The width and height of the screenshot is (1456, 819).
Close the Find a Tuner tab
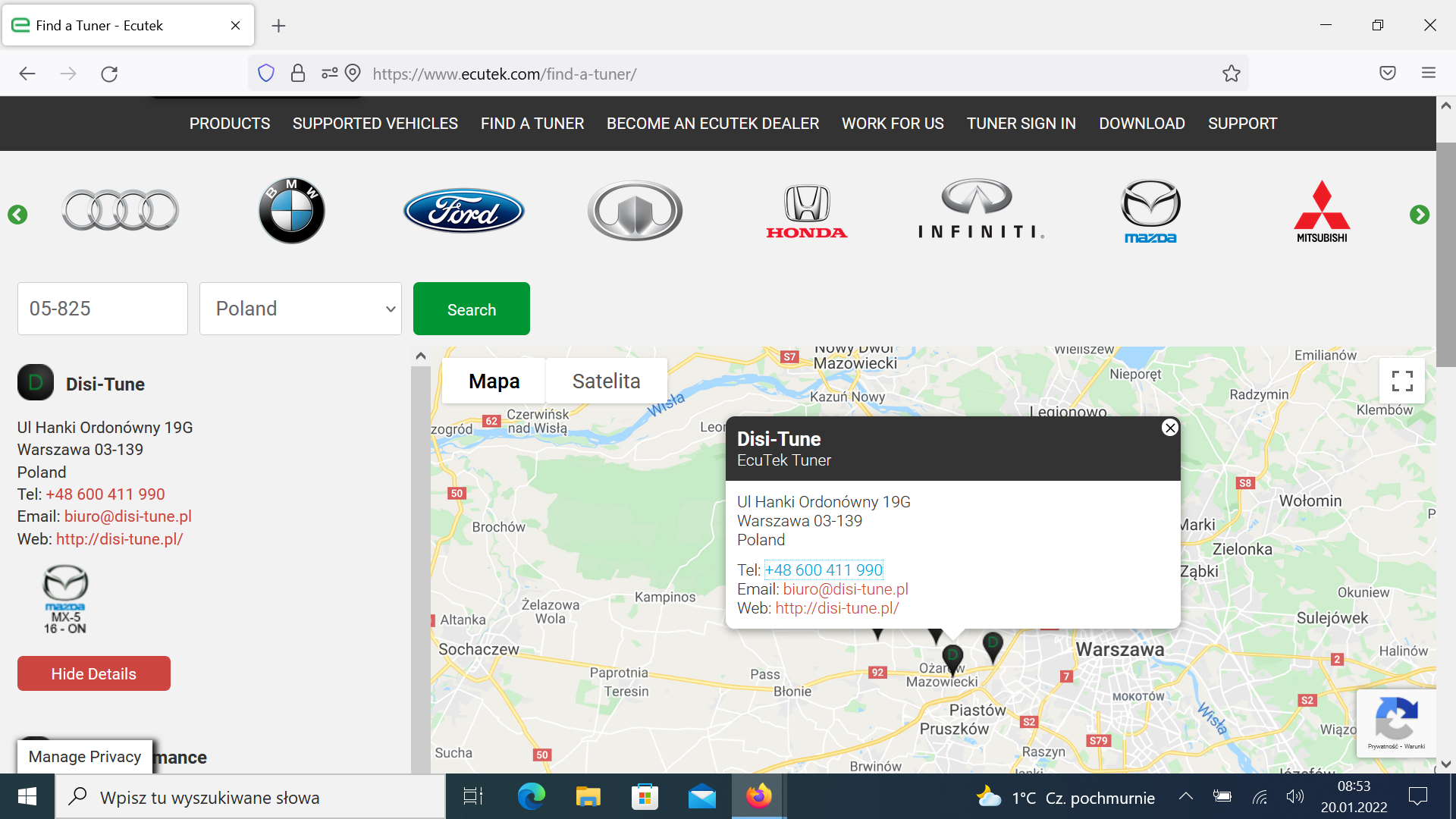click(x=235, y=26)
